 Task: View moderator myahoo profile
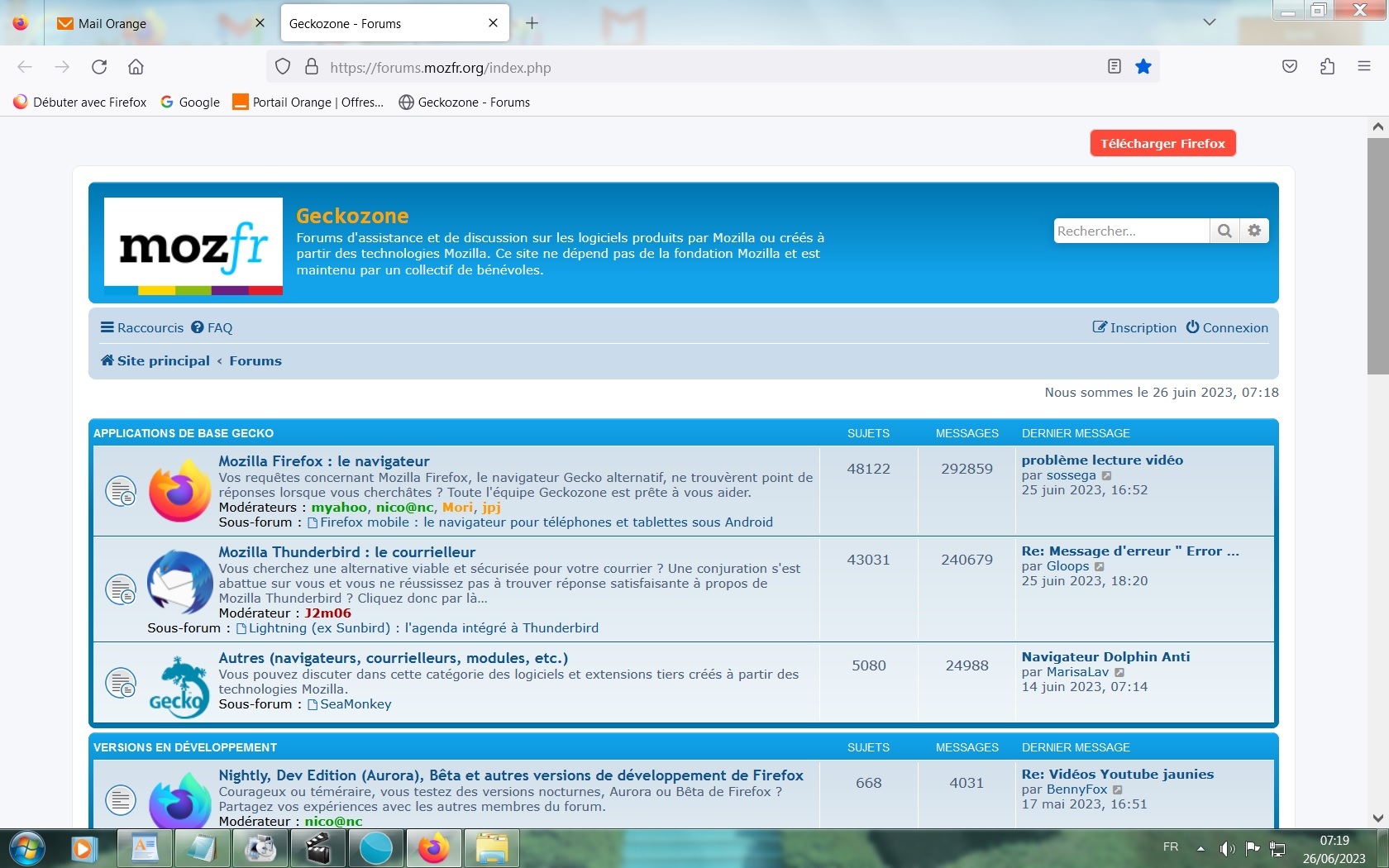click(x=339, y=508)
